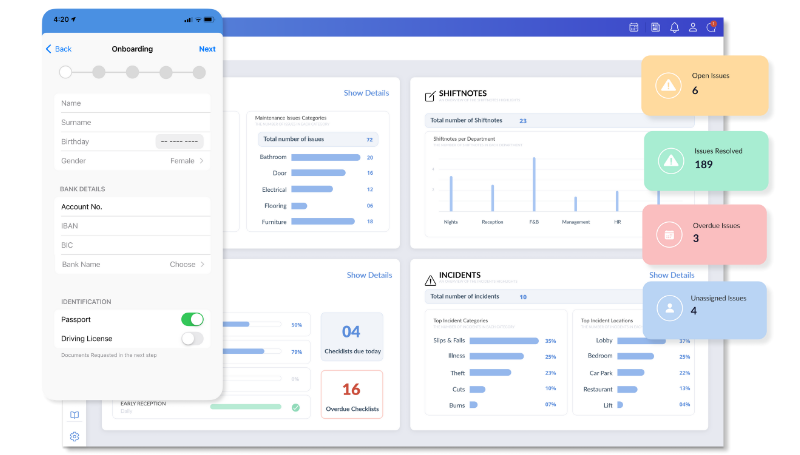The height and width of the screenshot is (455, 800).
Task: Click the save disk icon in the dashboard header
Action: tap(656, 28)
